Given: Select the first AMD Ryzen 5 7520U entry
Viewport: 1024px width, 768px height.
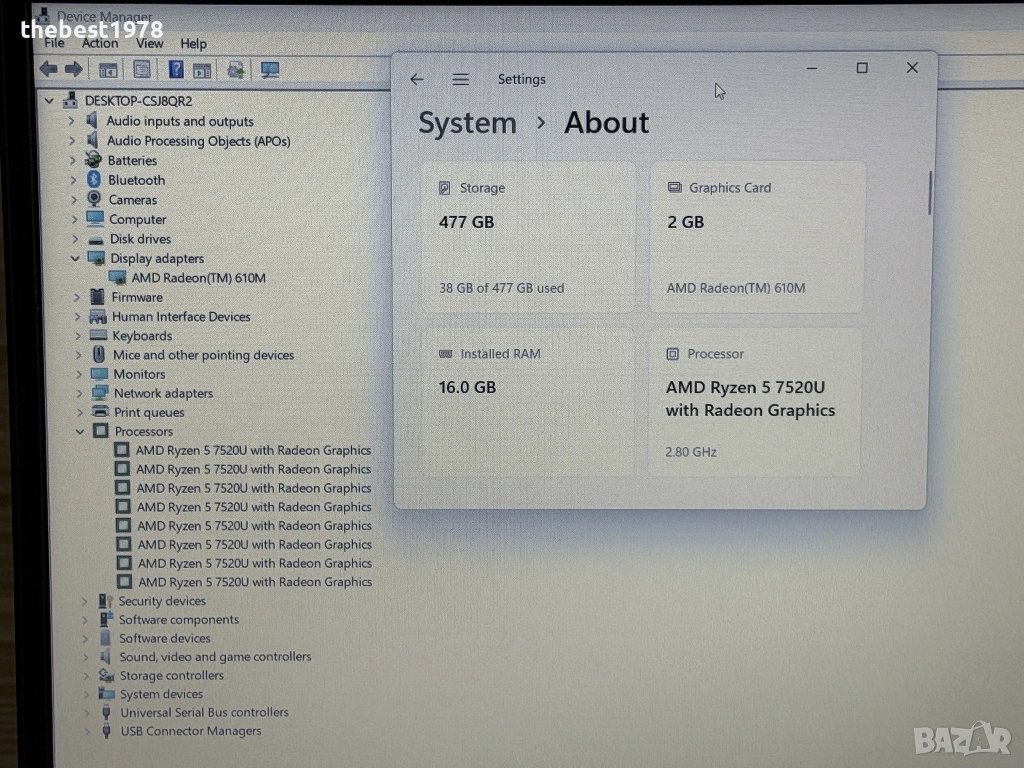Looking at the screenshot, I should (253, 450).
